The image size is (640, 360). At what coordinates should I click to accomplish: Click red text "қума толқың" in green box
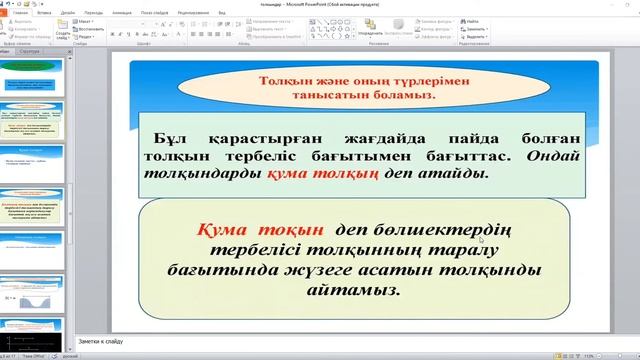[323, 173]
